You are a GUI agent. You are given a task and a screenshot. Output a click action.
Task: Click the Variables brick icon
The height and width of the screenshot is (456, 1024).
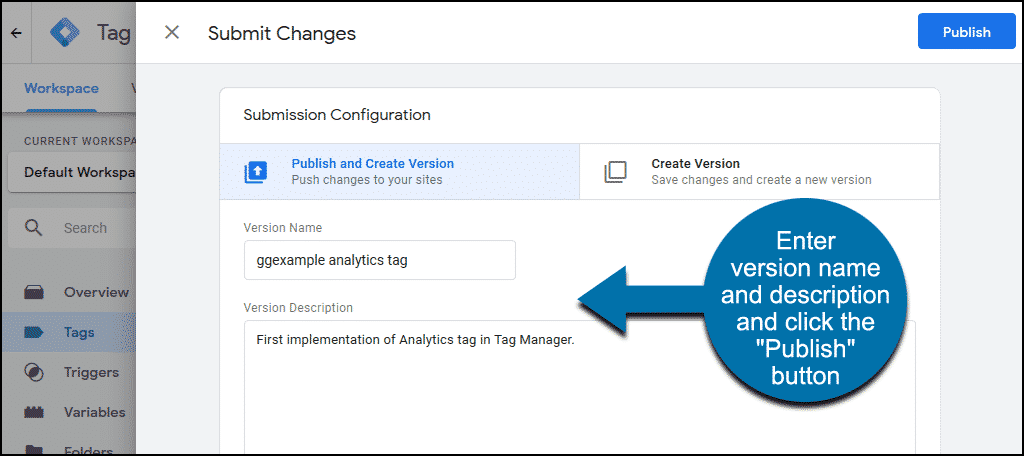pos(33,412)
